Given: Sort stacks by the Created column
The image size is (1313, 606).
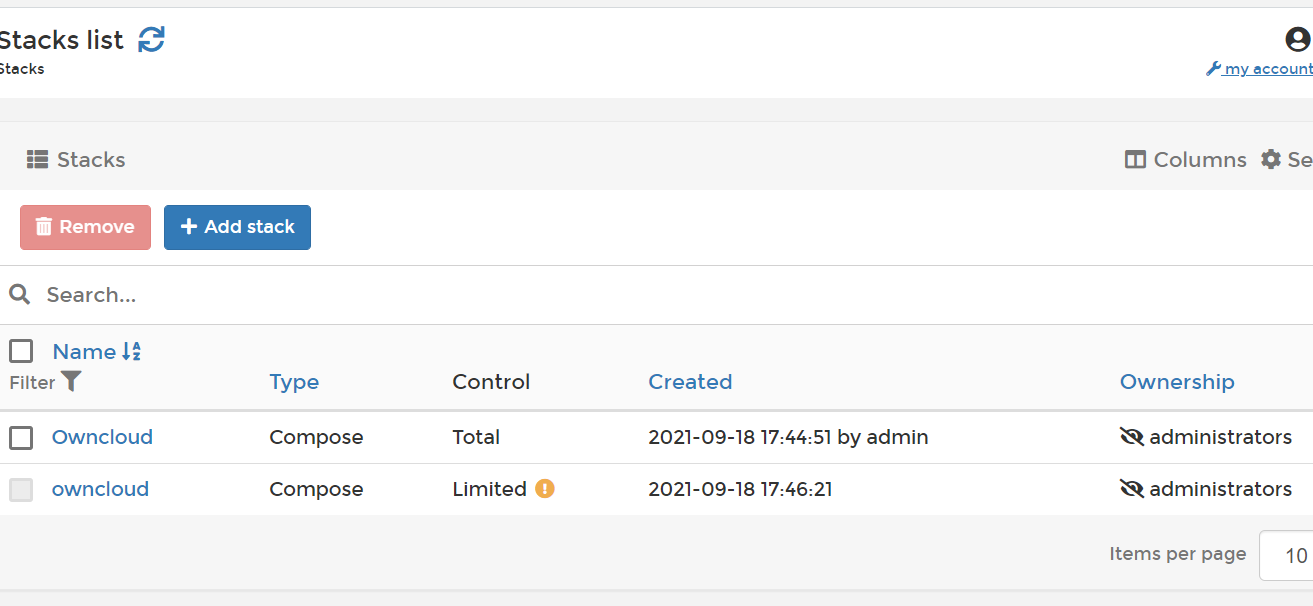Looking at the screenshot, I should coord(690,382).
